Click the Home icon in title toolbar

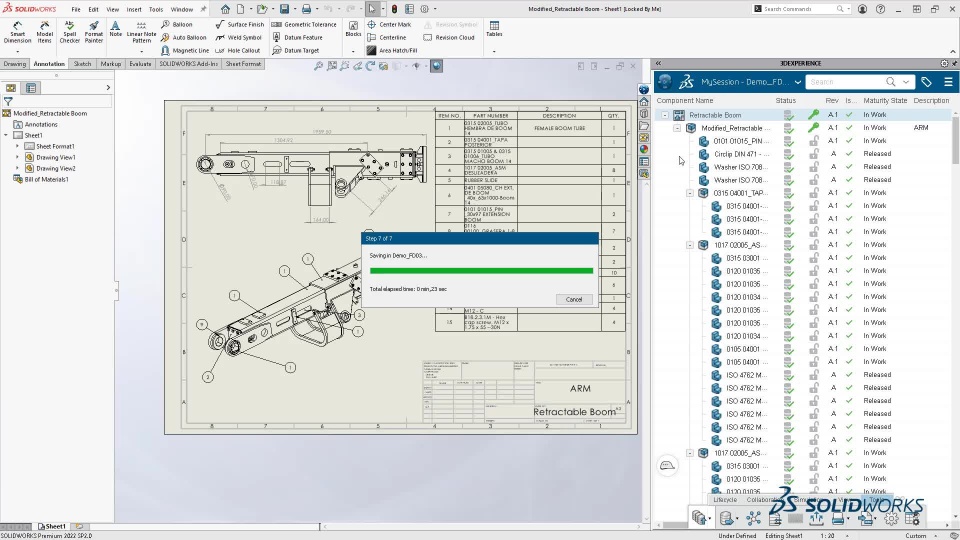click(225, 9)
